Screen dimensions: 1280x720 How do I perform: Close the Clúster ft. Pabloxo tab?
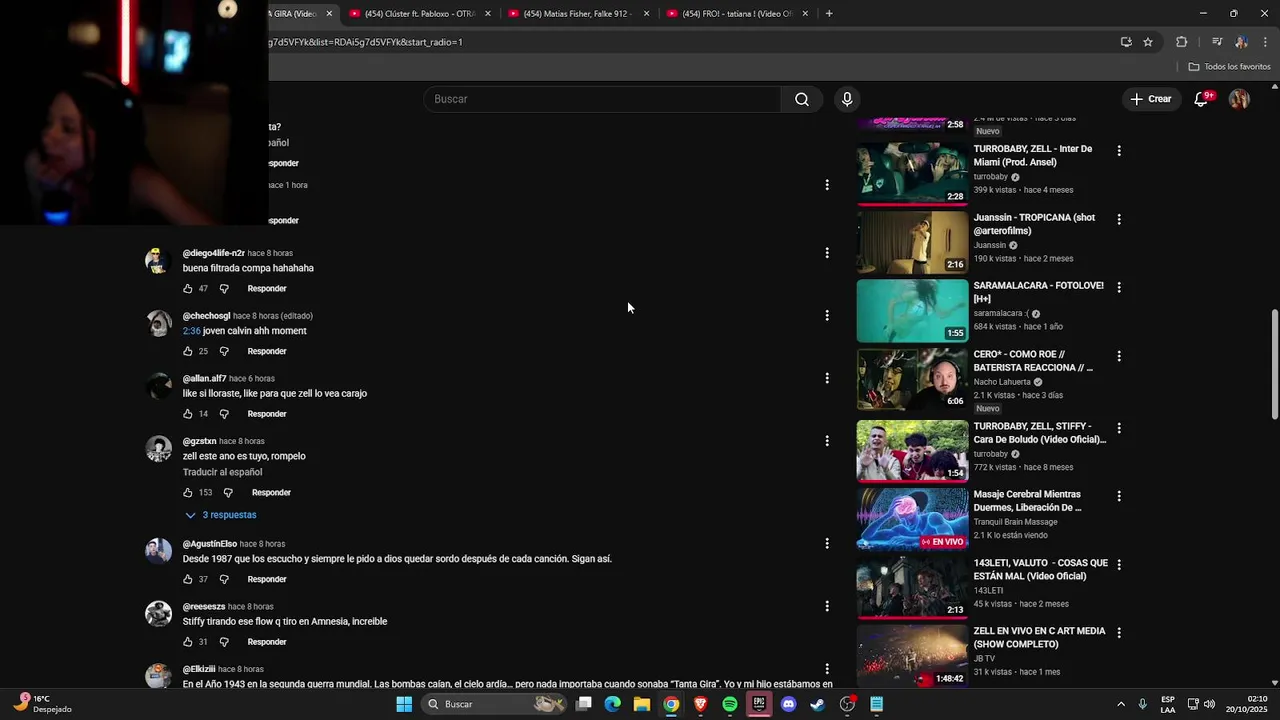click(x=488, y=14)
